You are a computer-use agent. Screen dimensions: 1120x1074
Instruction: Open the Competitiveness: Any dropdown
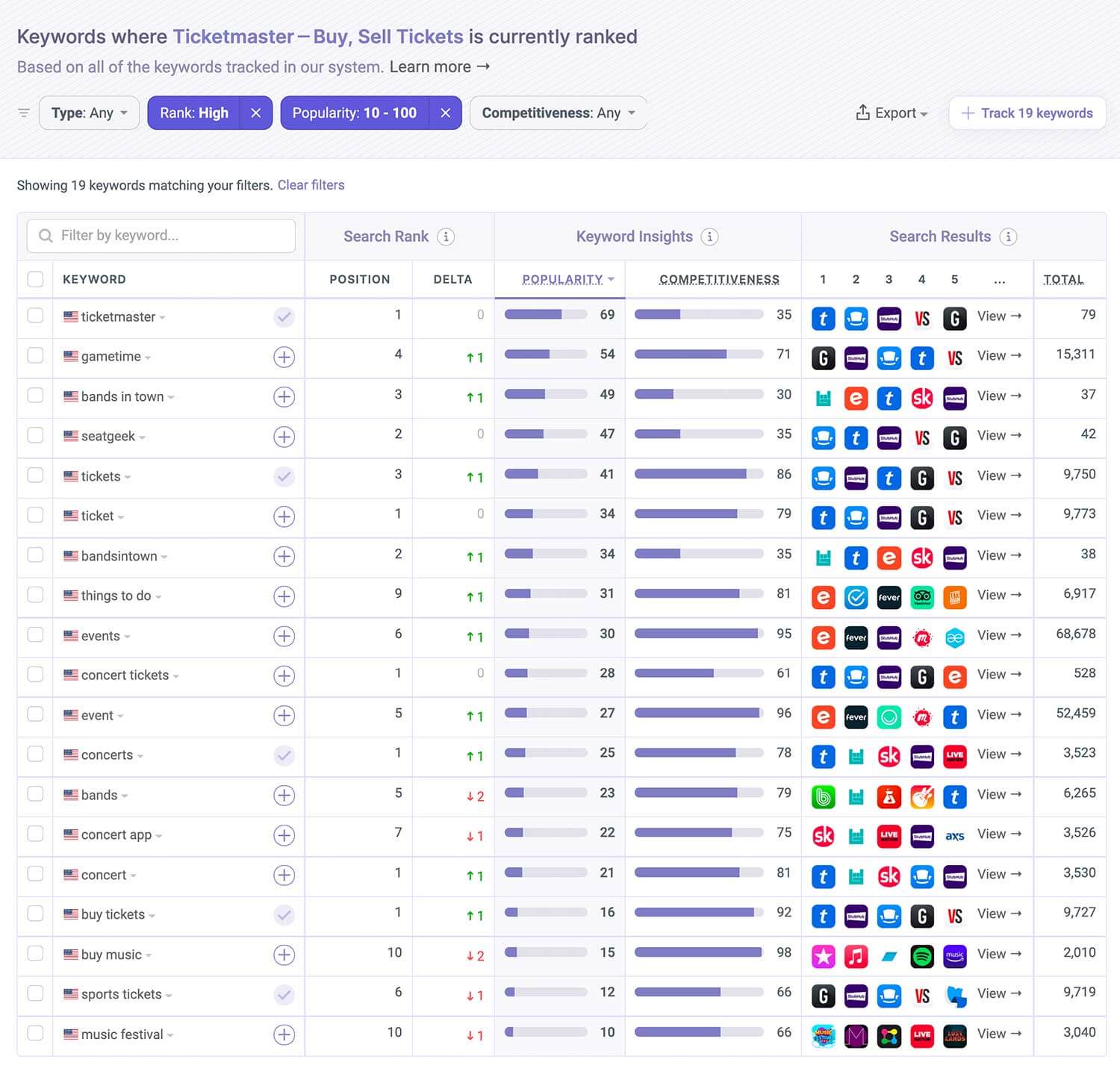[558, 113]
